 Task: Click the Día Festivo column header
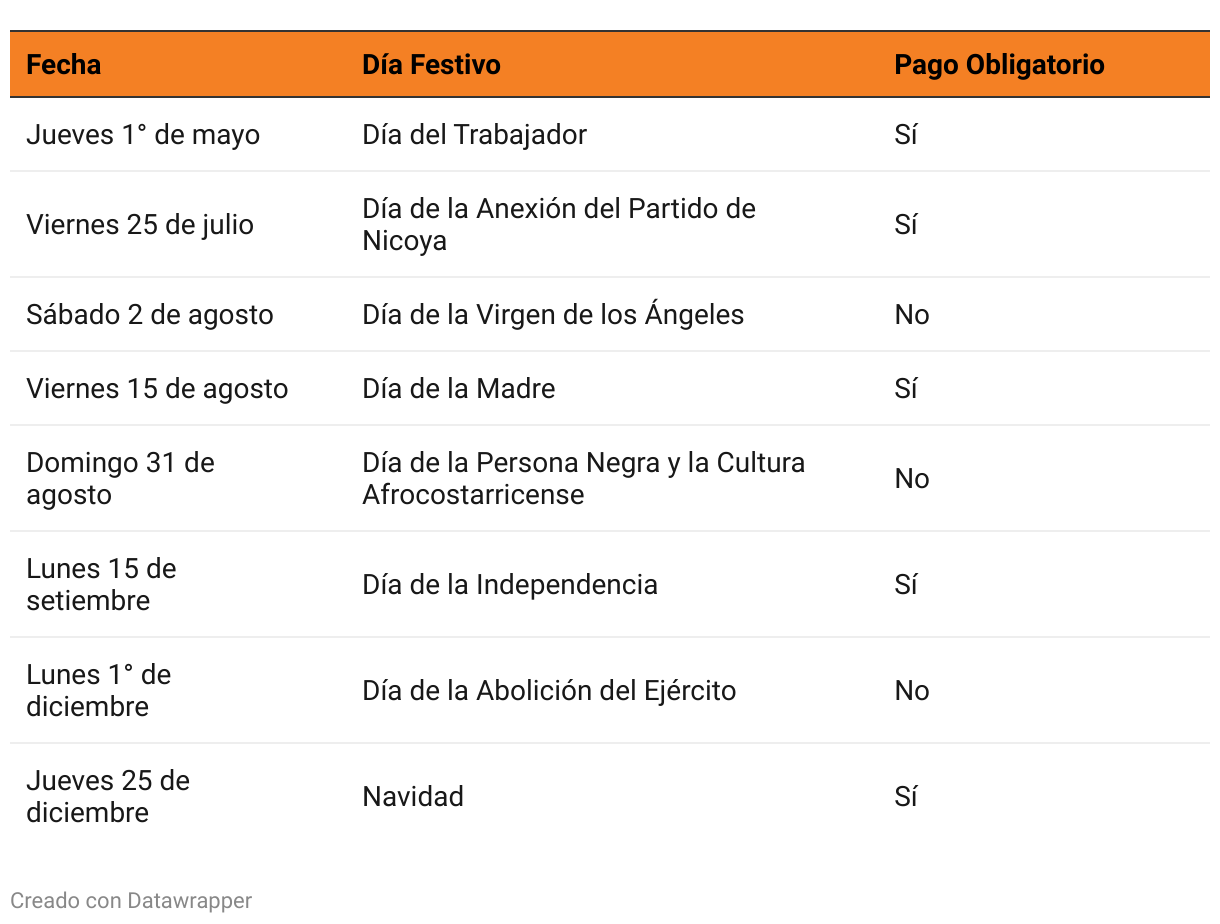point(431,65)
